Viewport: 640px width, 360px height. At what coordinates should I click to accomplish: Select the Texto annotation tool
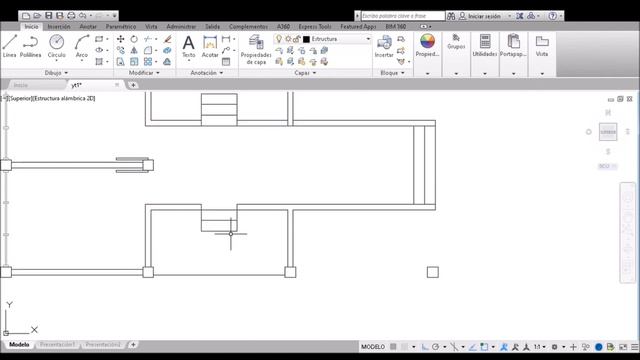pyautogui.click(x=188, y=46)
